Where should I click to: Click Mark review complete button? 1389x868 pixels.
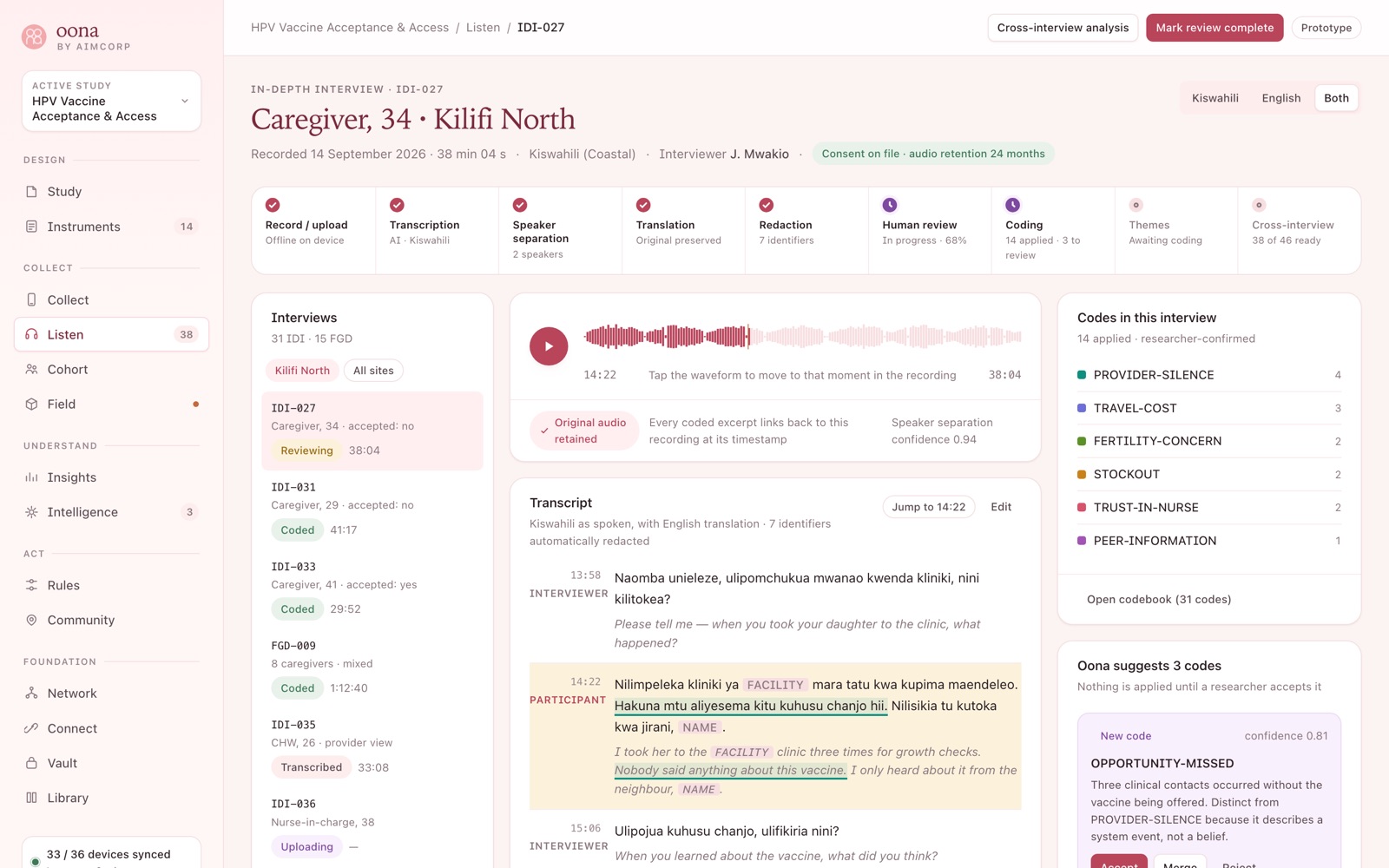pyautogui.click(x=1215, y=28)
